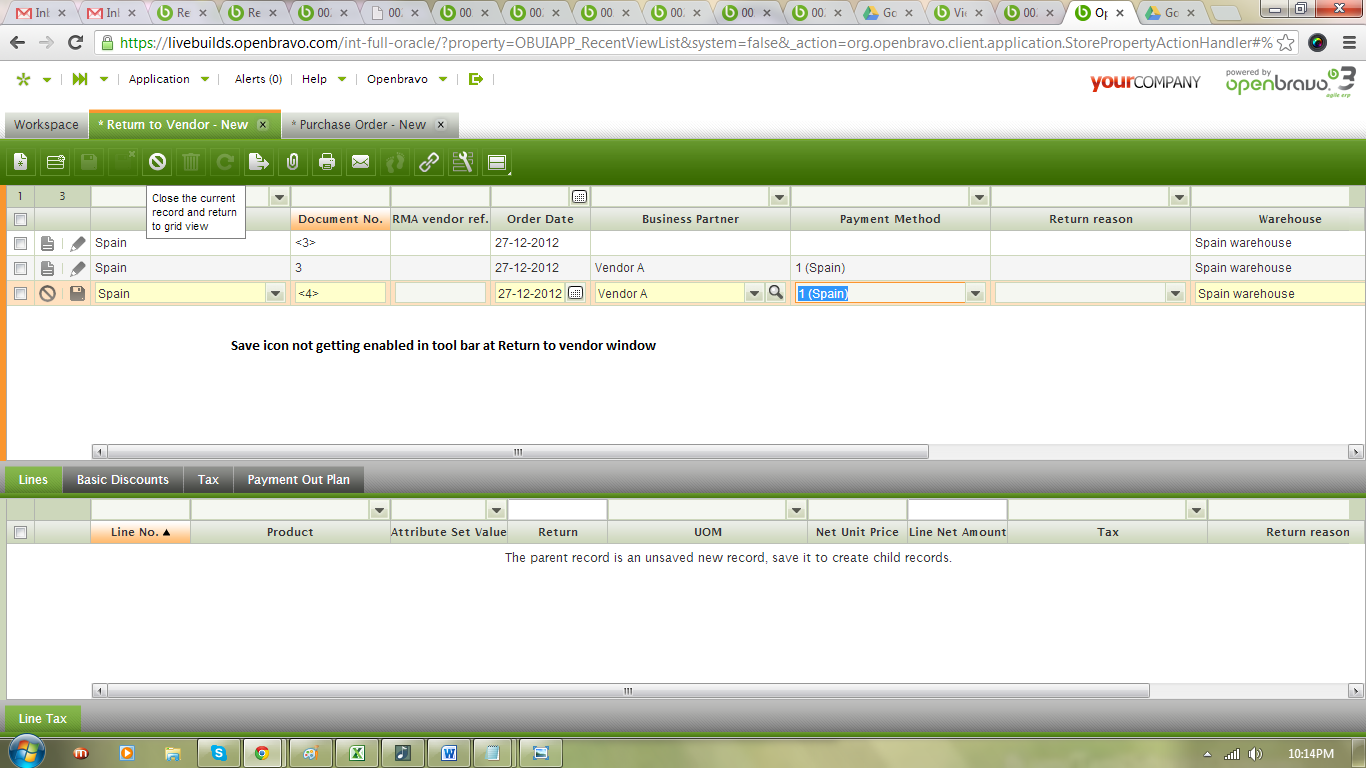Image resolution: width=1366 pixels, height=768 pixels.
Task: Click the new record in form toolbar icon
Action: tap(21, 162)
